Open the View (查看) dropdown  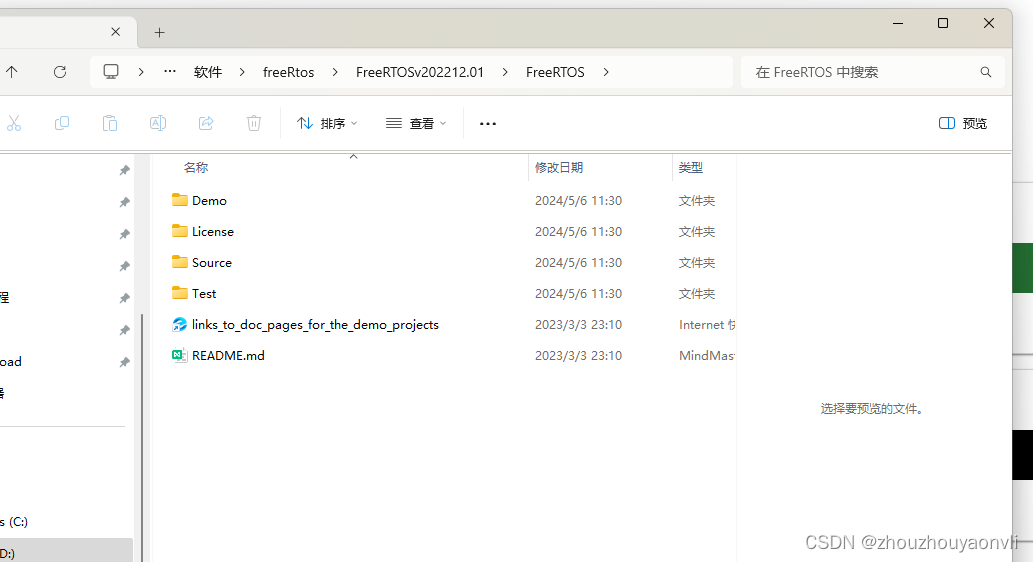416,123
